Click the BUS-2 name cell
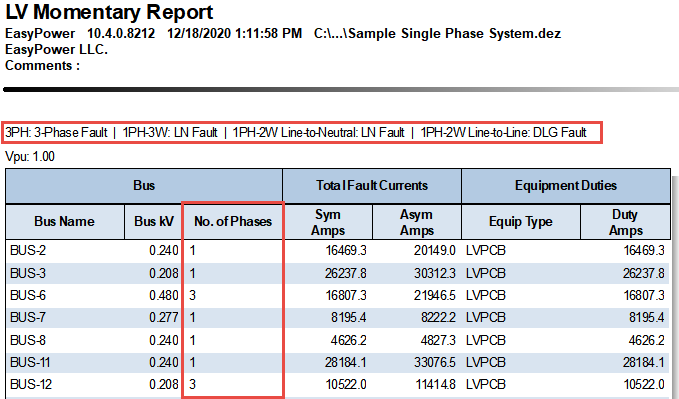The width and height of the screenshot is (679, 399). 28,250
